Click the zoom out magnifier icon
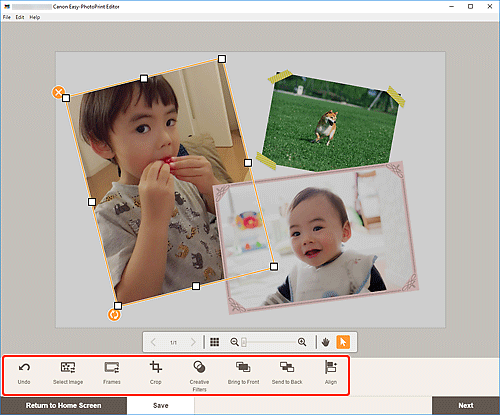The height and width of the screenshot is (415, 500). tap(234, 342)
